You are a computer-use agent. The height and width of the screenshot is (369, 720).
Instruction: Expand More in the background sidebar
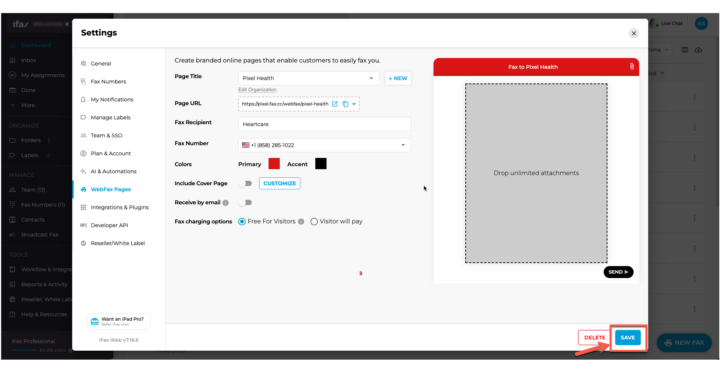click(28, 105)
